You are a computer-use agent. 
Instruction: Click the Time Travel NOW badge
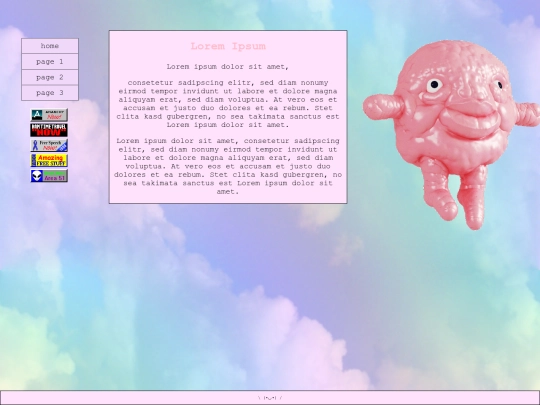(x=49, y=130)
